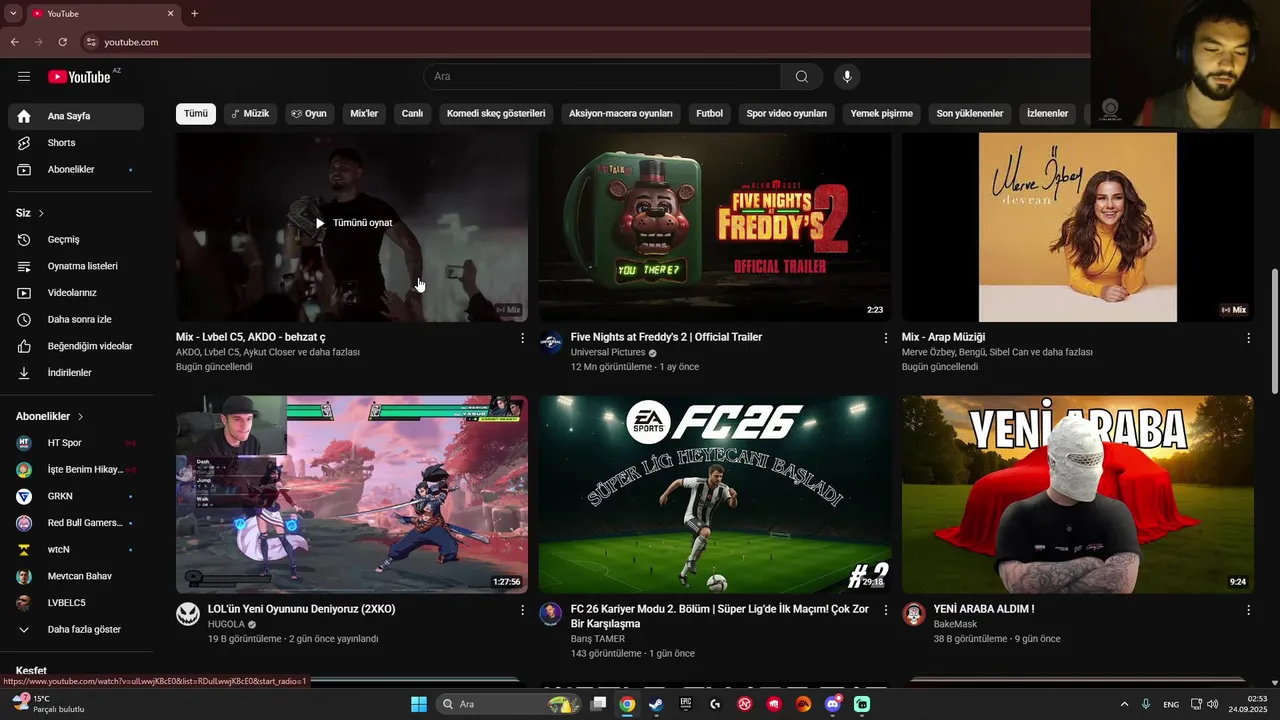
Task: Click the browser address bar
Action: (580, 42)
